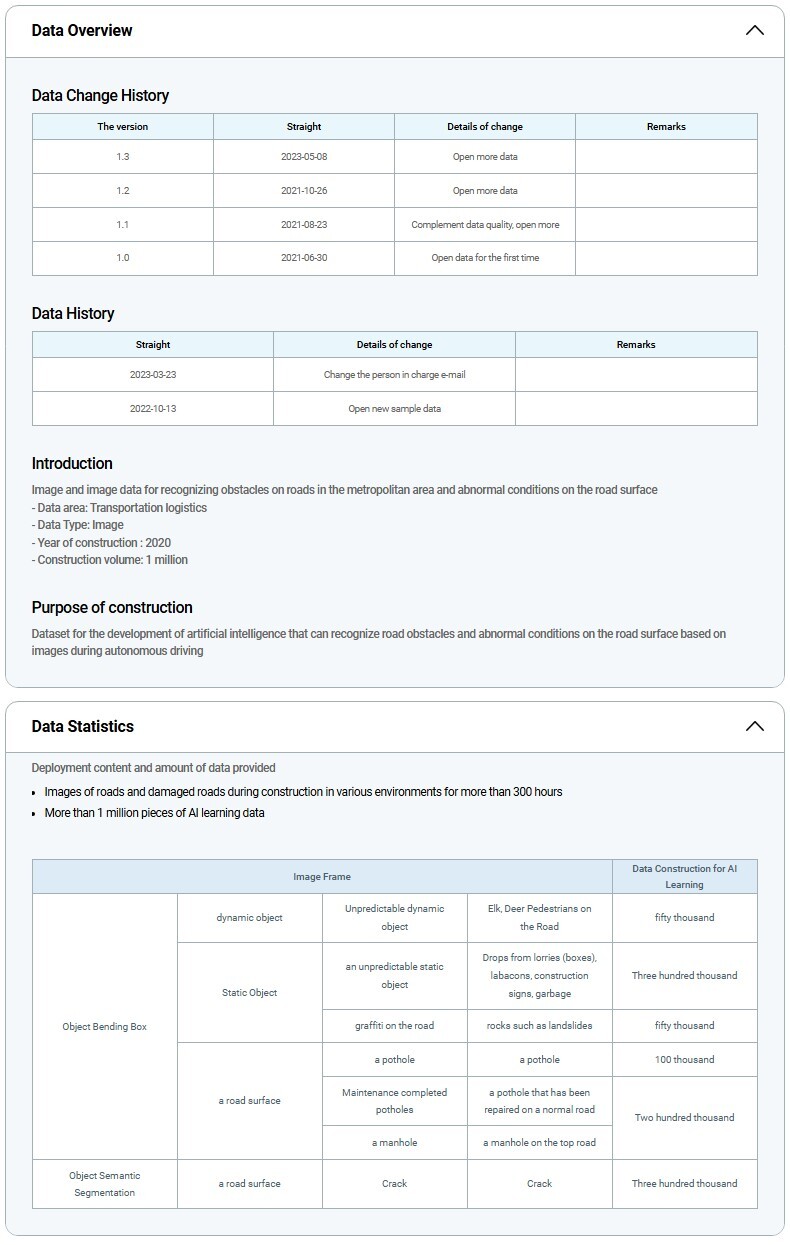Viewport: 790px width, 1245px height.
Task: Click the Data Statistics panel title
Action: 82,726
